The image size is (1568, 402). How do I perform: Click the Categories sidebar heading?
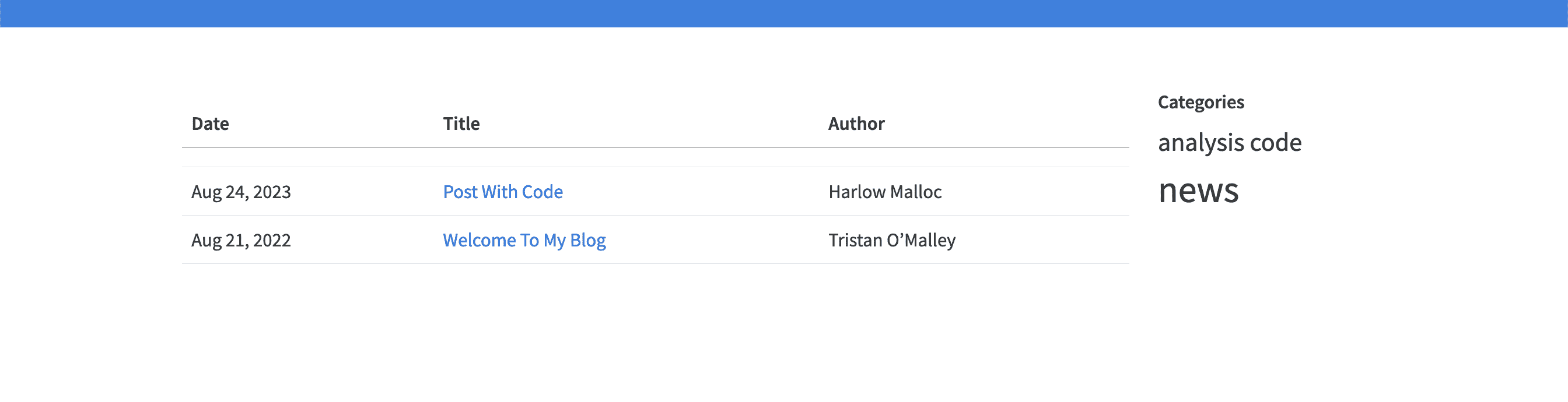coord(1200,101)
